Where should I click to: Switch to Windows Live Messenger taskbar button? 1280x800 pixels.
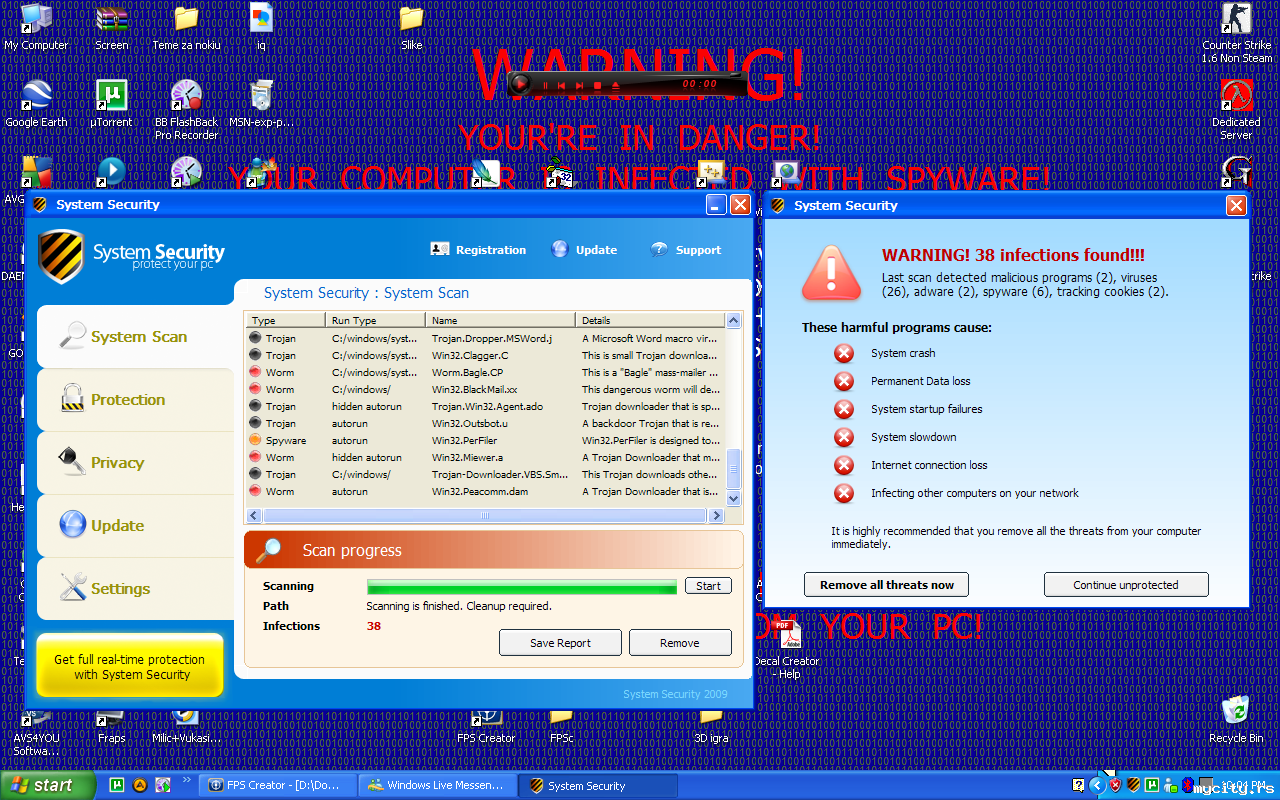pos(439,785)
